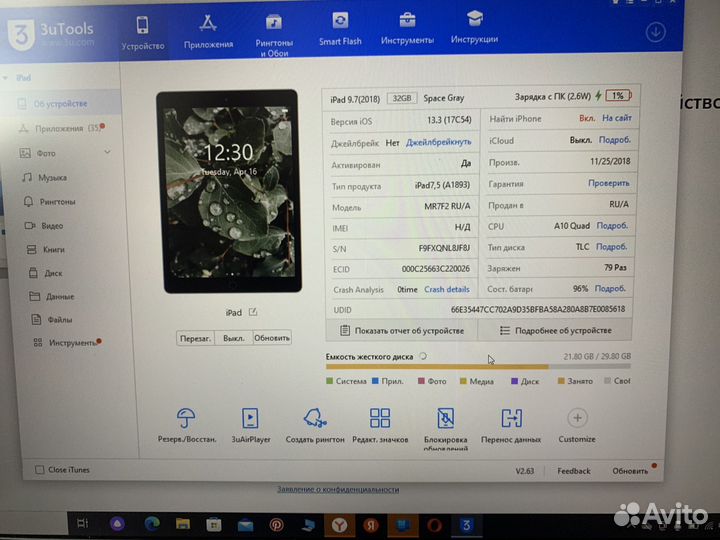Open the Инструменты tab in top bar
720x540 pixels.
coord(407,28)
